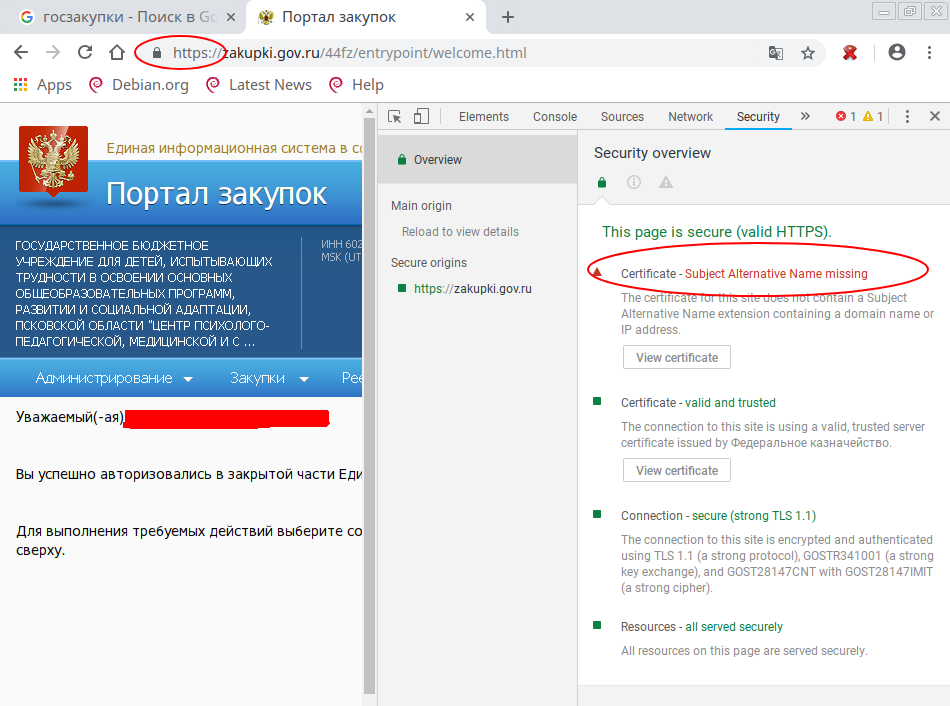The width and height of the screenshot is (950, 706).
Task: Click the Russian coat of arms logo
Action: (x=53, y=161)
